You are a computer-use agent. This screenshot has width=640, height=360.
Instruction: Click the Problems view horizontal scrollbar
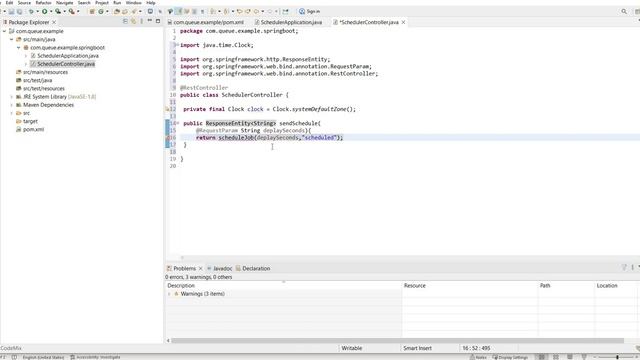point(397,340)
